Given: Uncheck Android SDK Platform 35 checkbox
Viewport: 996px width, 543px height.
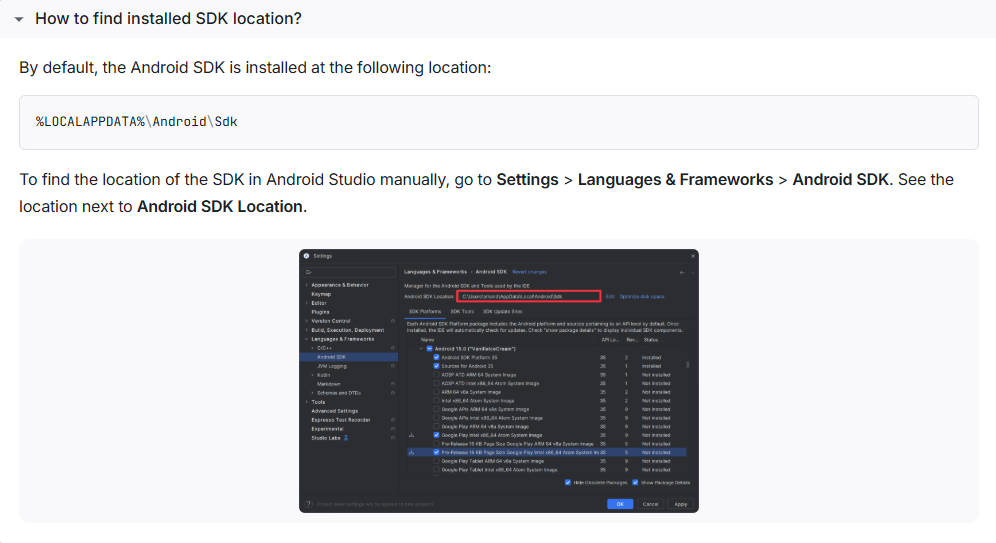Looking at the screenshot, I should [x=436, y=358].
